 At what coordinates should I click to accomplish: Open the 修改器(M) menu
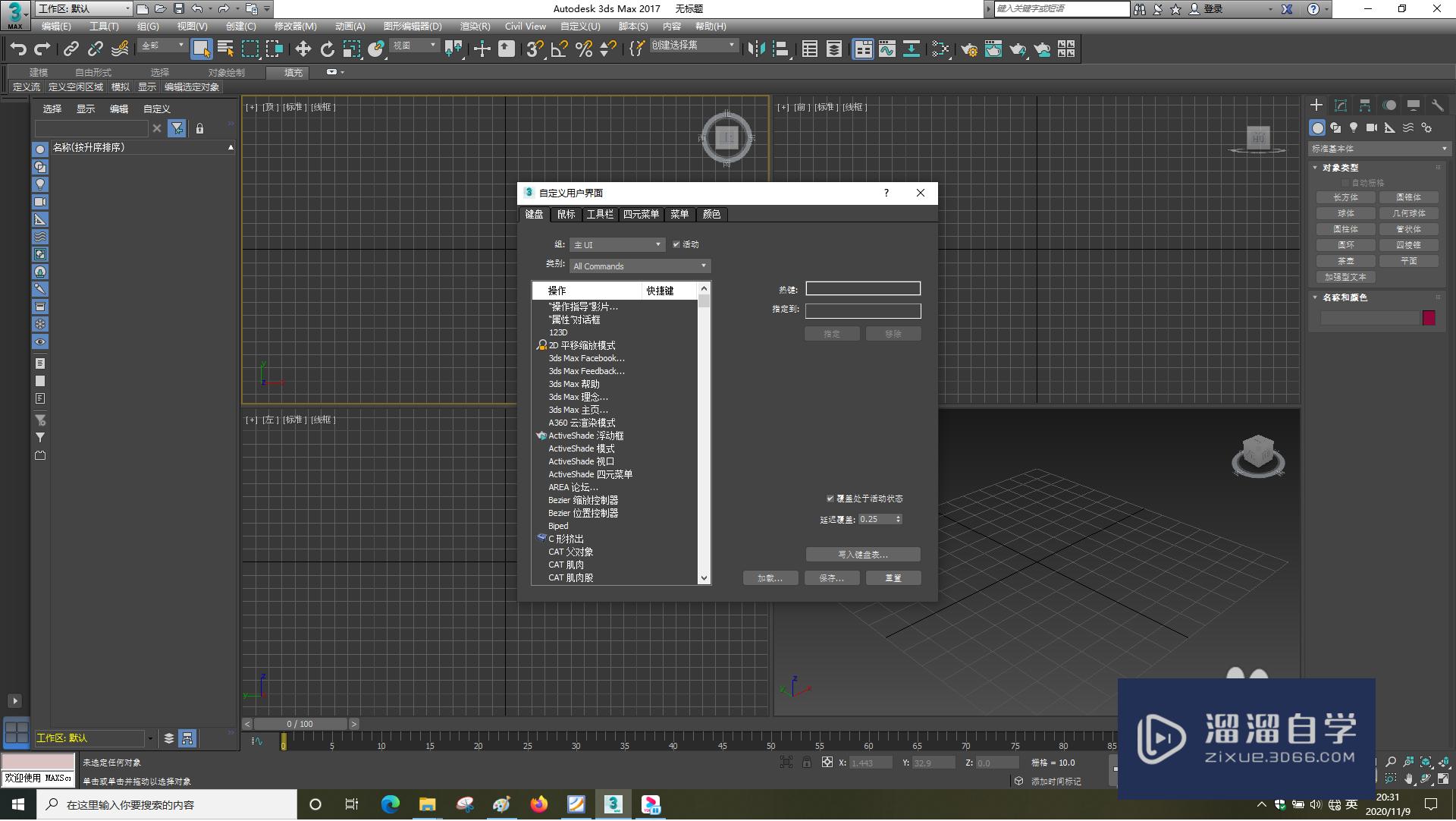pos(295,27)
